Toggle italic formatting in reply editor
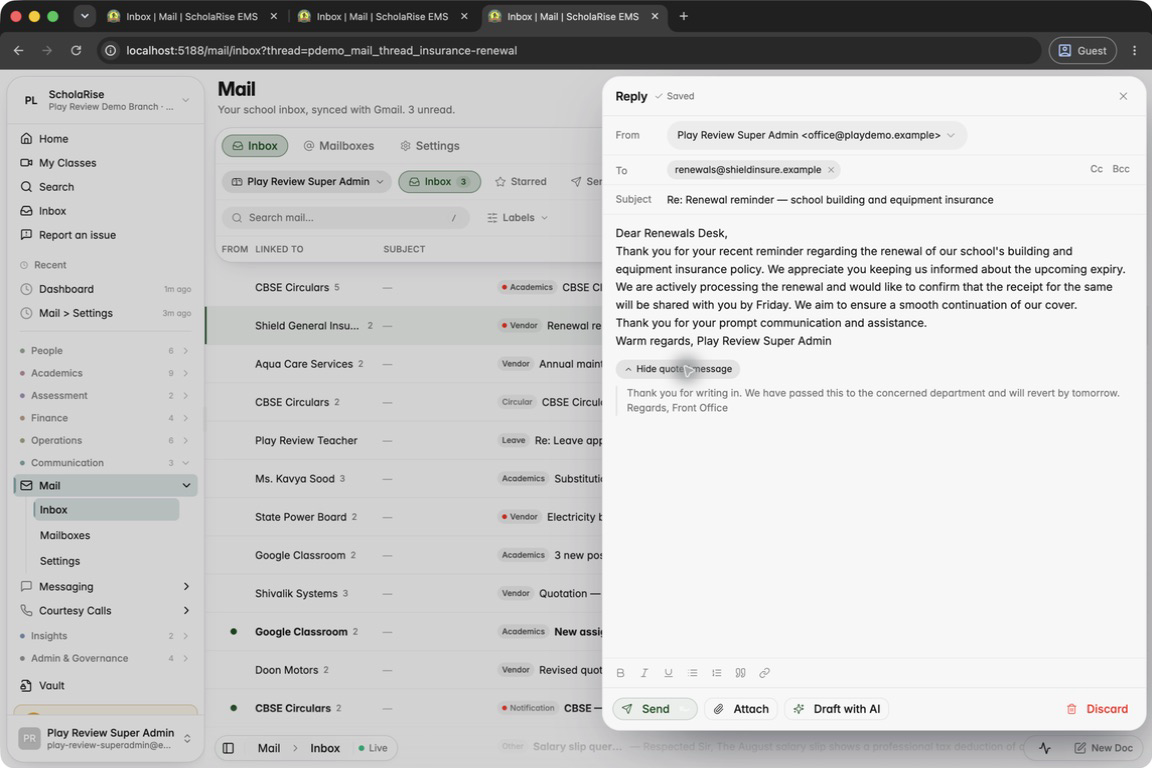 click(644, 672)
